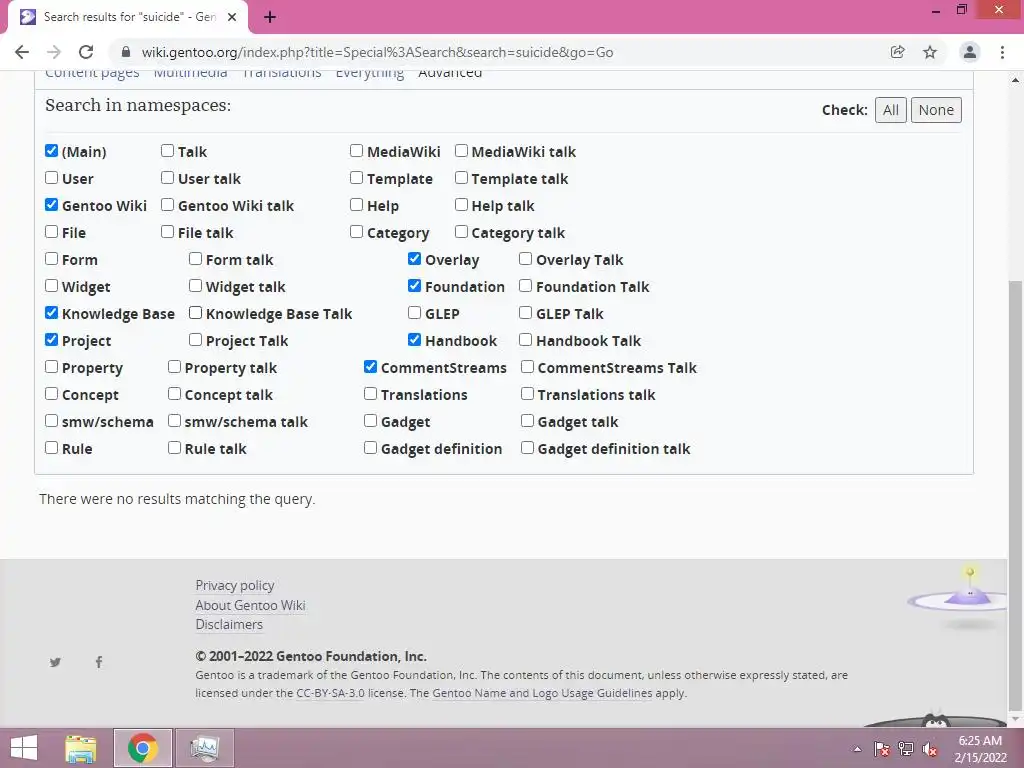1024x768 pixels.
Task: Open the CC-BY-SA-3.0 license link
Action: click(x=330, y=693)
